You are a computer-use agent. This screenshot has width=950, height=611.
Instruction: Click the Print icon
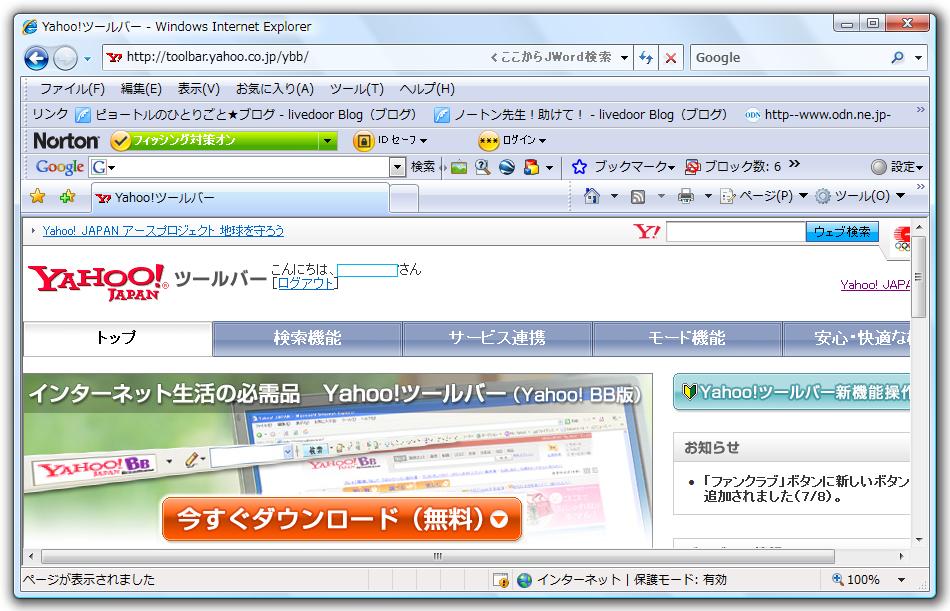click(x=686, y=196)
